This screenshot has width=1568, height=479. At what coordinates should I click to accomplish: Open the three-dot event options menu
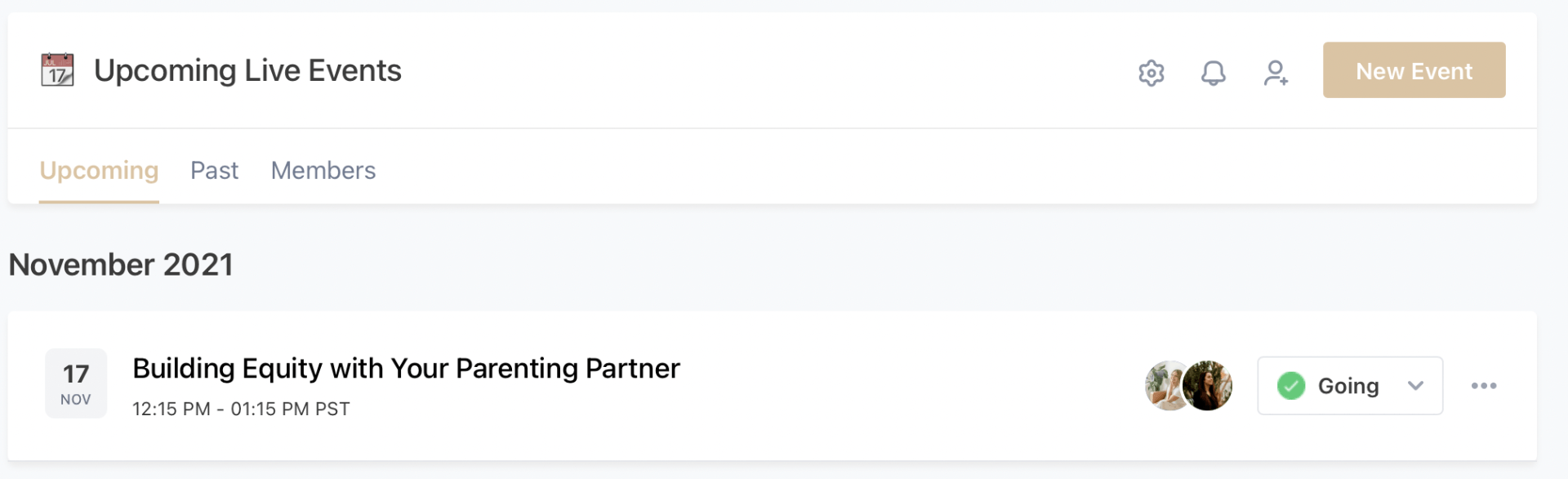coord(1483,386)
